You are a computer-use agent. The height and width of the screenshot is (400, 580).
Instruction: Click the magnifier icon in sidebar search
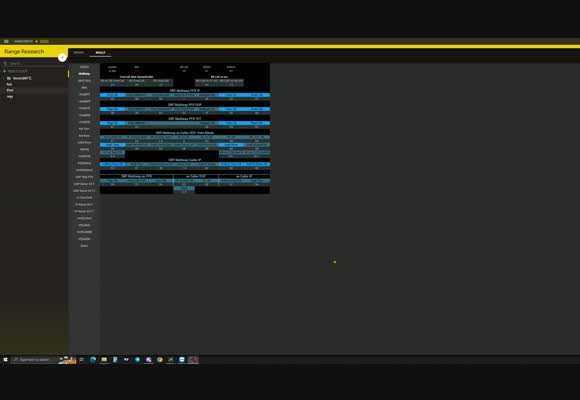tap(5, 64)
